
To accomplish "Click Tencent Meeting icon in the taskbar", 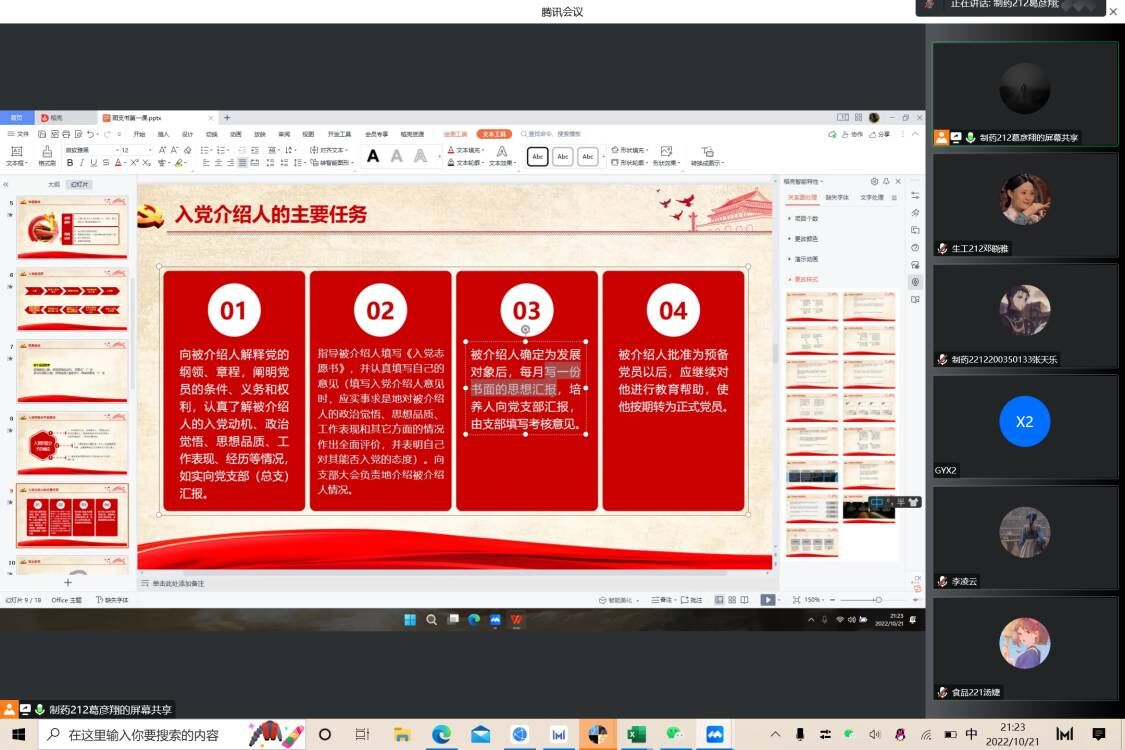I will coord(714,735).
